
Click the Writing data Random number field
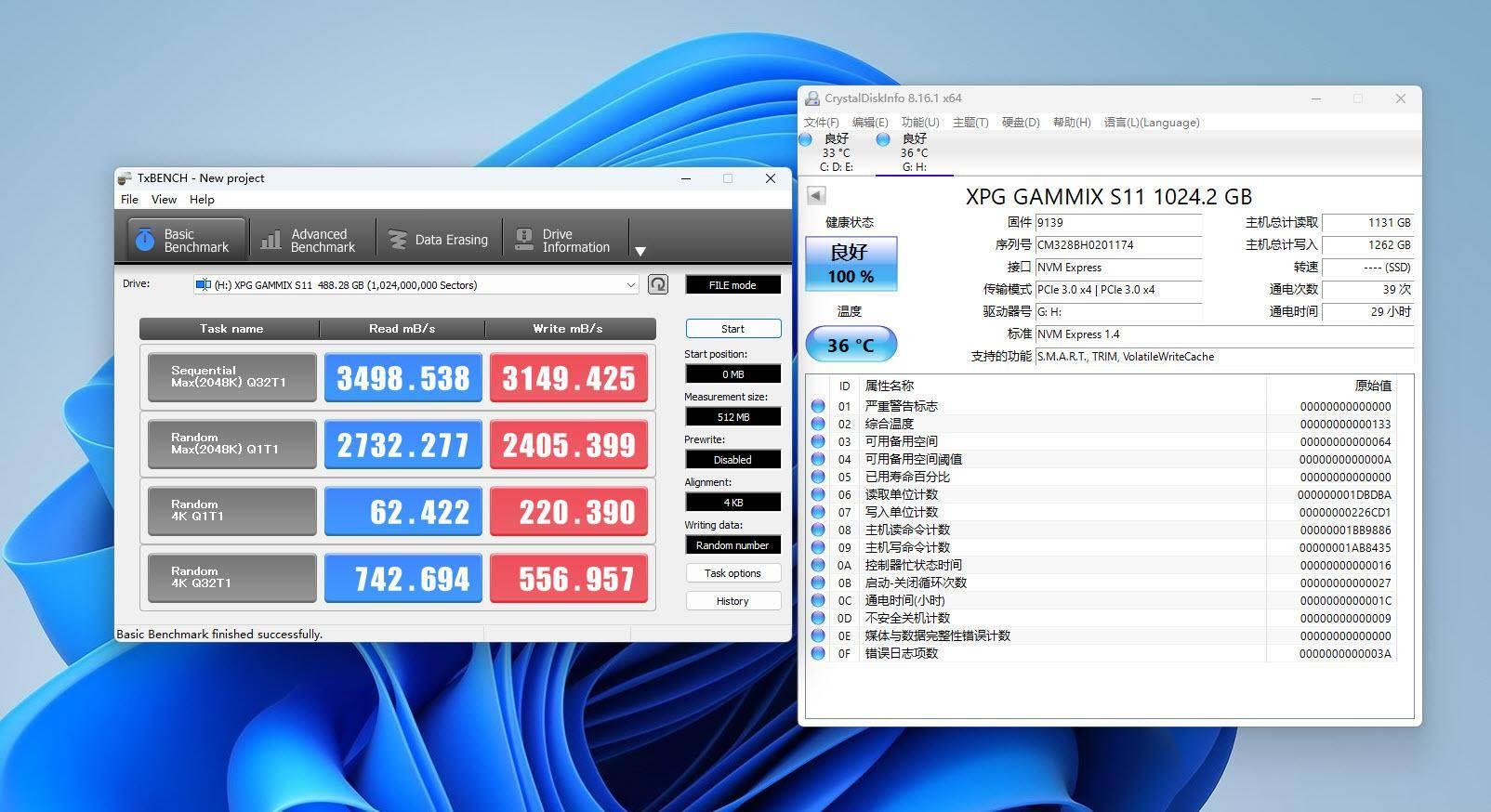[732, 544]
